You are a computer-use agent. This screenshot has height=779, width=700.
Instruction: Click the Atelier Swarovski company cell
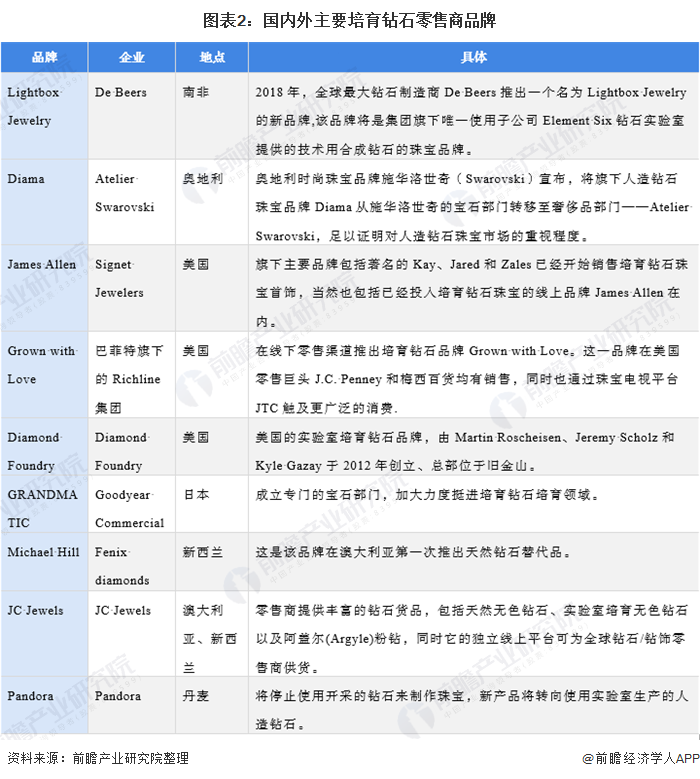tap(132, 202)
